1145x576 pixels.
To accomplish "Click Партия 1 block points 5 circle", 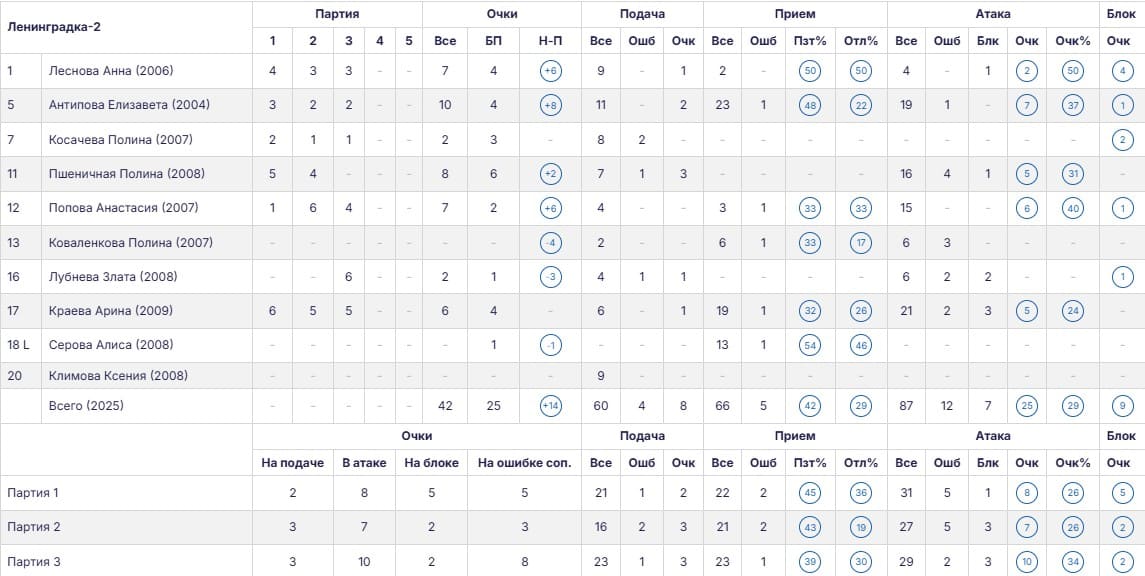I will point(1122,493).
